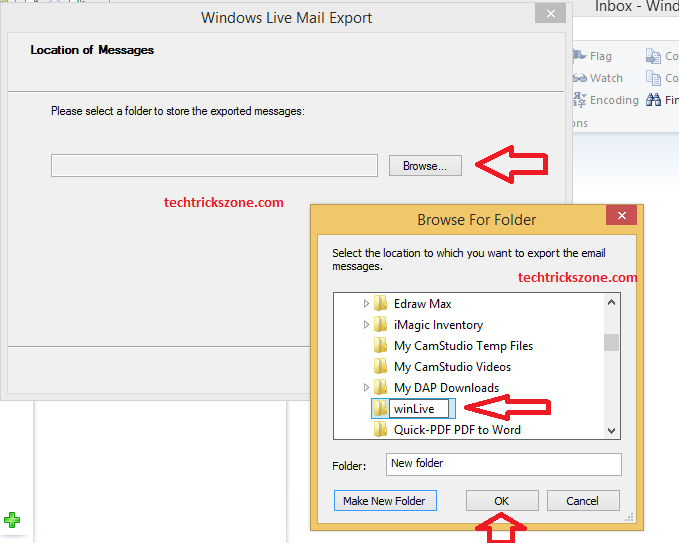
Task: Click the winLive folder name edit box
Action: (x=419, y=409)
